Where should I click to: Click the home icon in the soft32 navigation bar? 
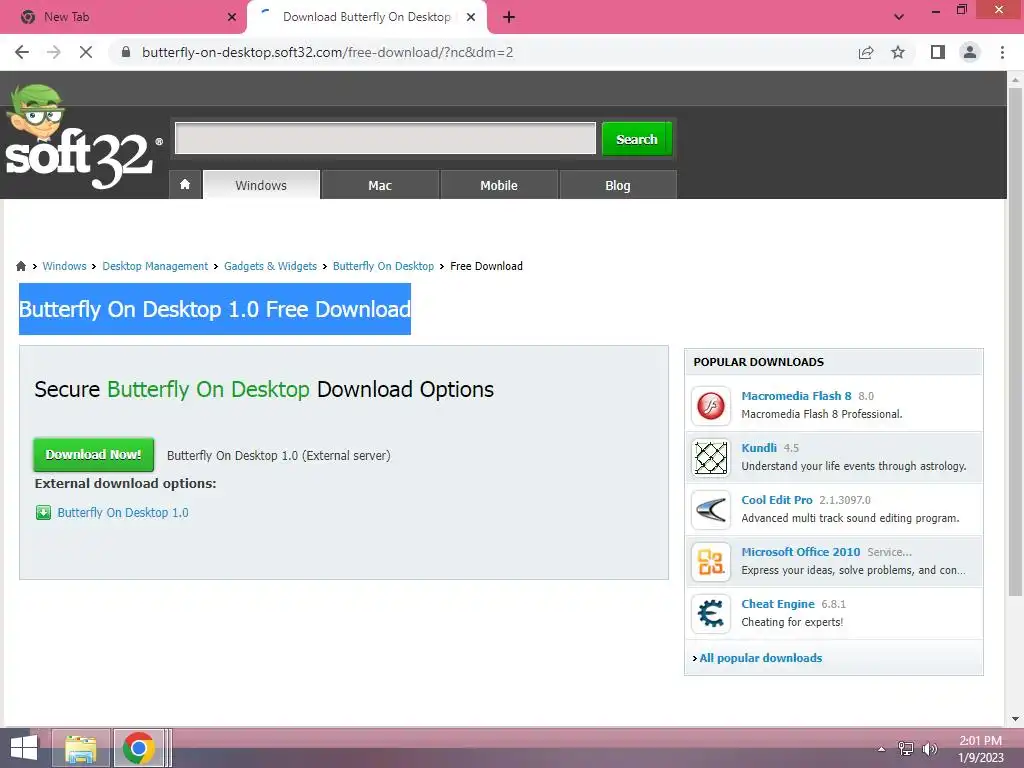point(185,185)
